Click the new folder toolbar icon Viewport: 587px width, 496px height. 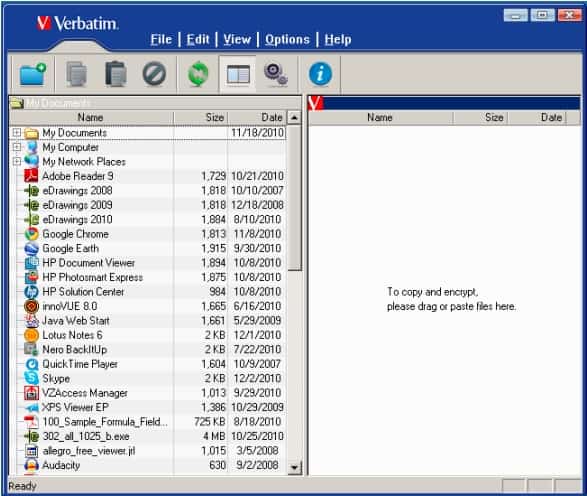tap(33, 74)
